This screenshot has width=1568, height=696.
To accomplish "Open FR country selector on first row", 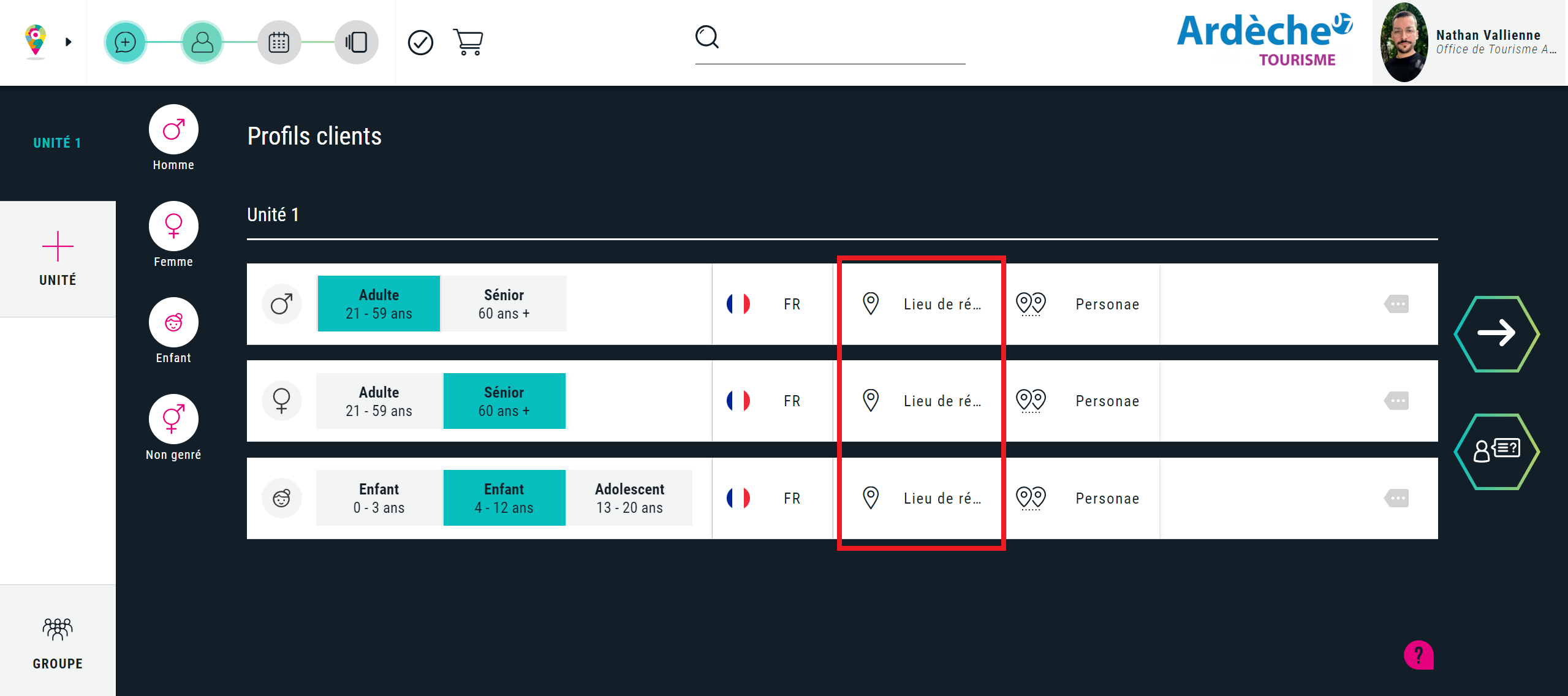I will point(772,304).
